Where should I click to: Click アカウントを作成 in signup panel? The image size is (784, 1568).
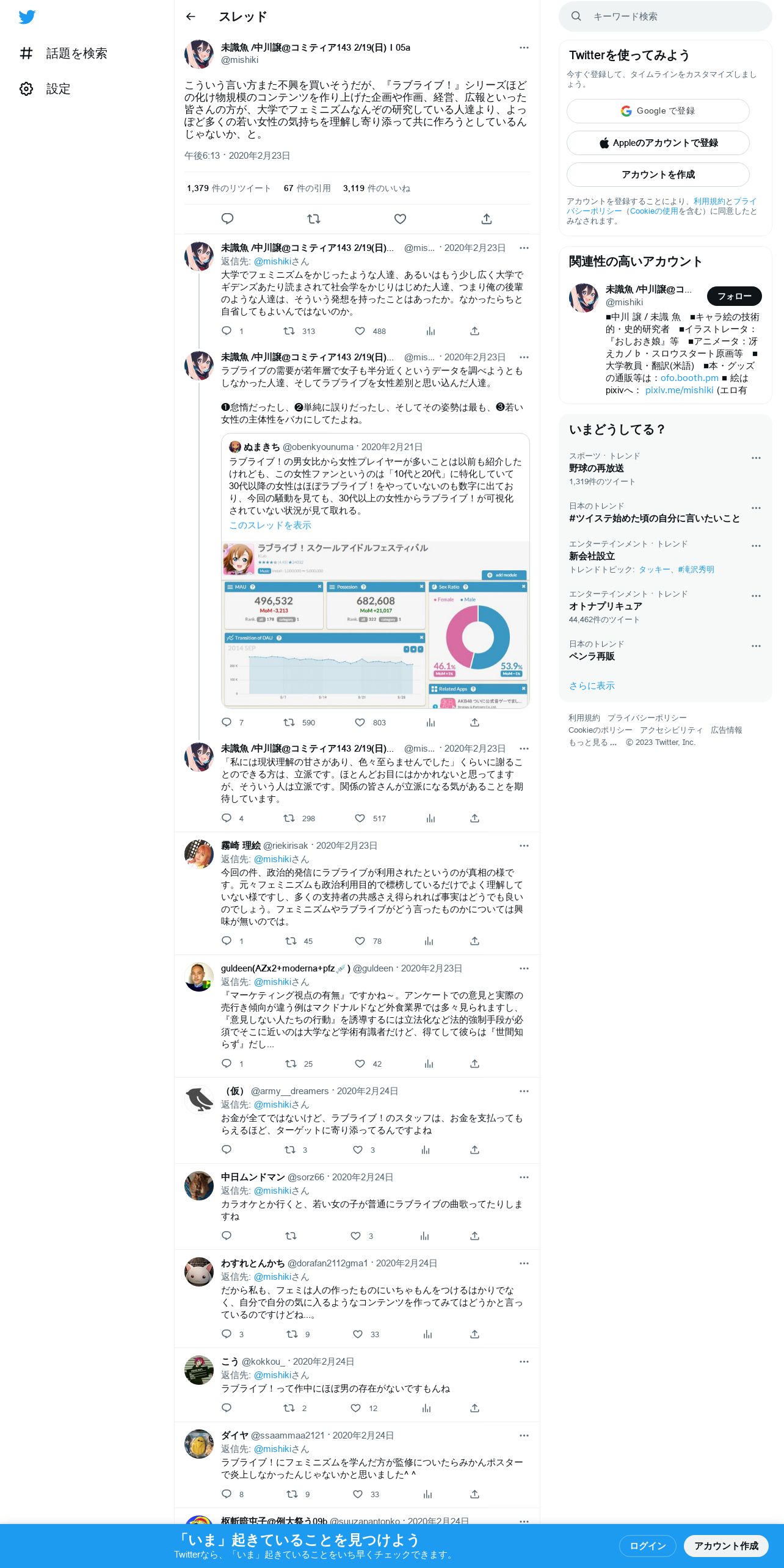point(658,175)
